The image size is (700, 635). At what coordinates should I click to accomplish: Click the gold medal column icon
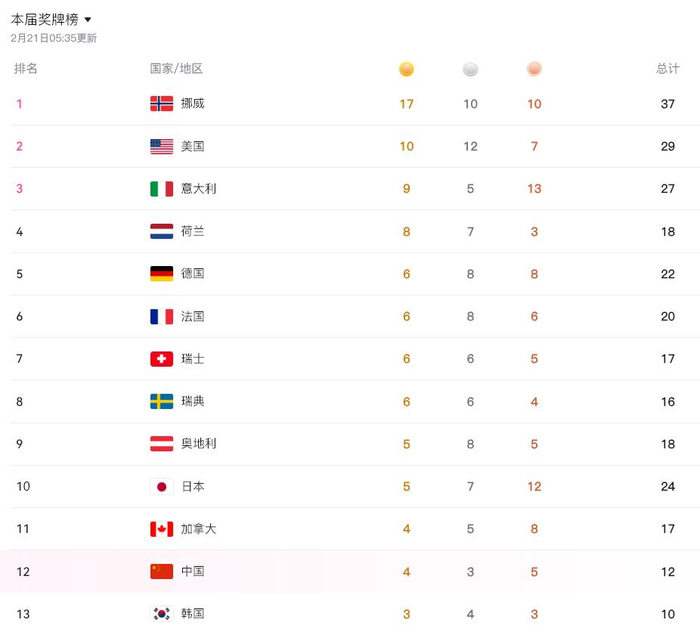pos(406,69)
